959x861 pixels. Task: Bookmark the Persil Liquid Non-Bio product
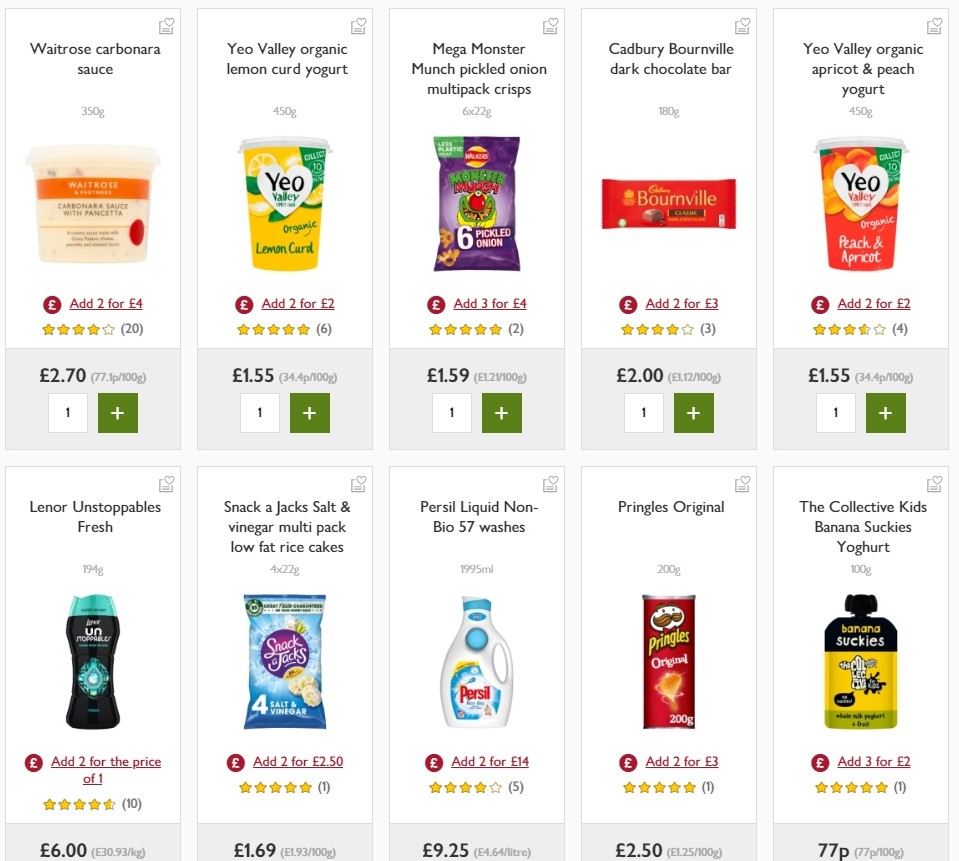tap(550, 483)
